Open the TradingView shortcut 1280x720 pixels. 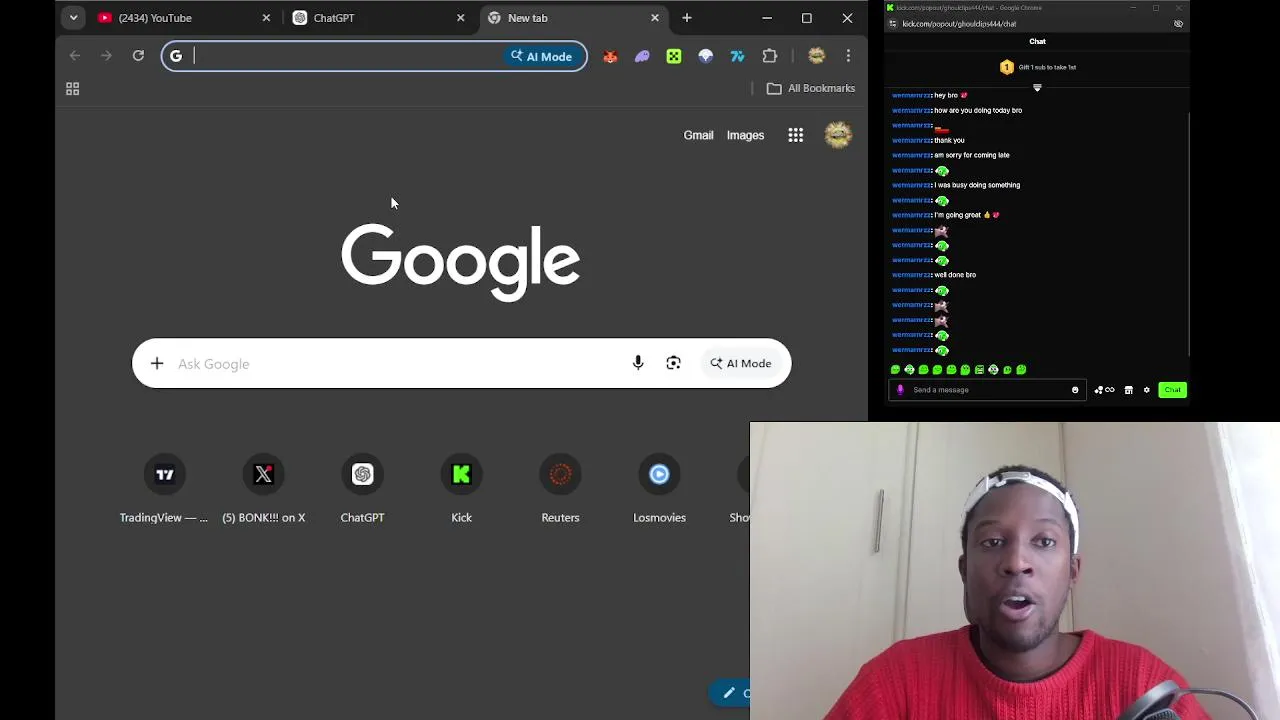165,489
